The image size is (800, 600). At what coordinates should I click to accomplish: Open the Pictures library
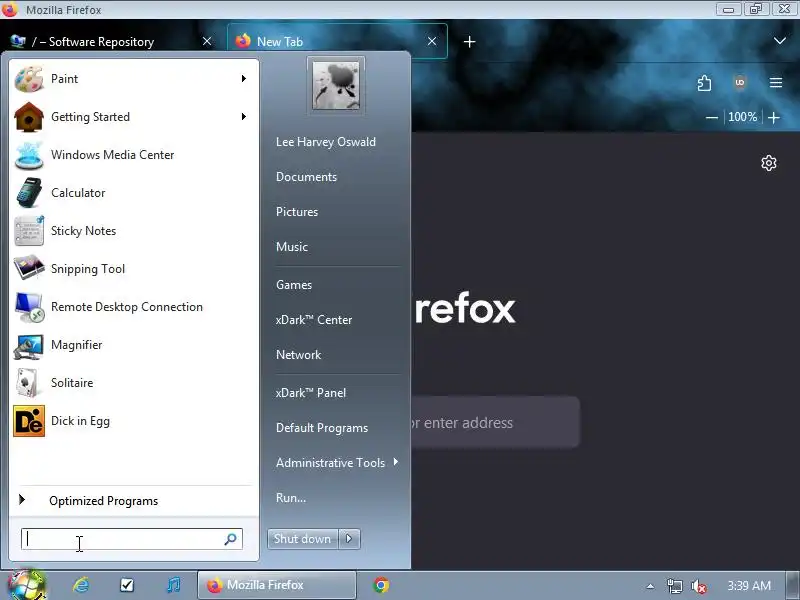297,212
